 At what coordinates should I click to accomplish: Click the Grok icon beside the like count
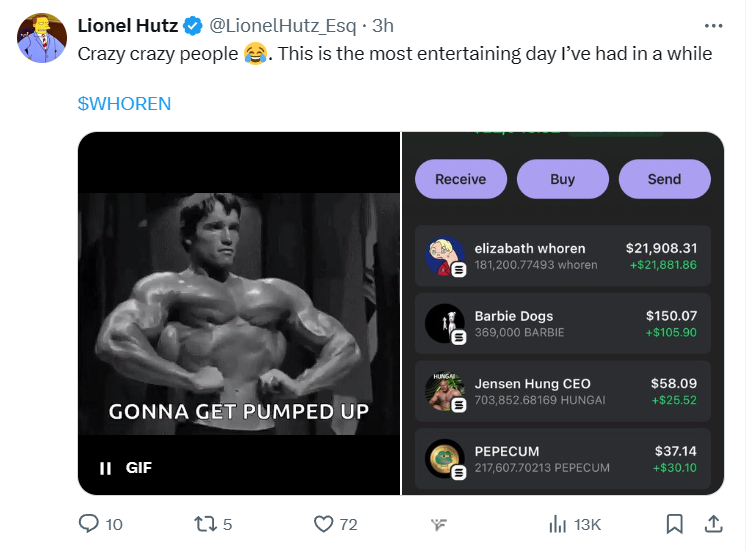(x=438, y=524)
